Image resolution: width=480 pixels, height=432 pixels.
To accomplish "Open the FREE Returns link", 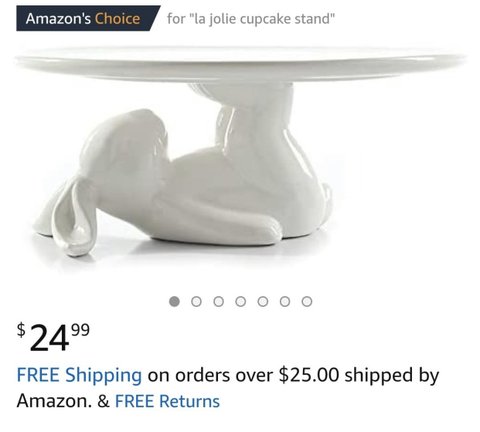I will point(167,401).
